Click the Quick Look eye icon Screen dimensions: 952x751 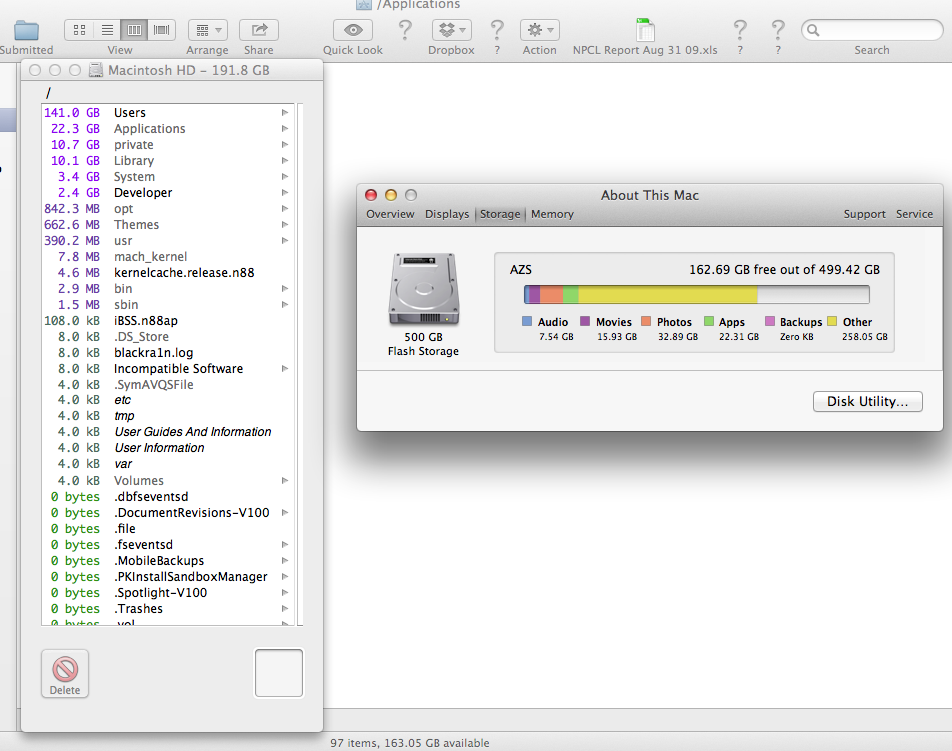pos(353,30)
